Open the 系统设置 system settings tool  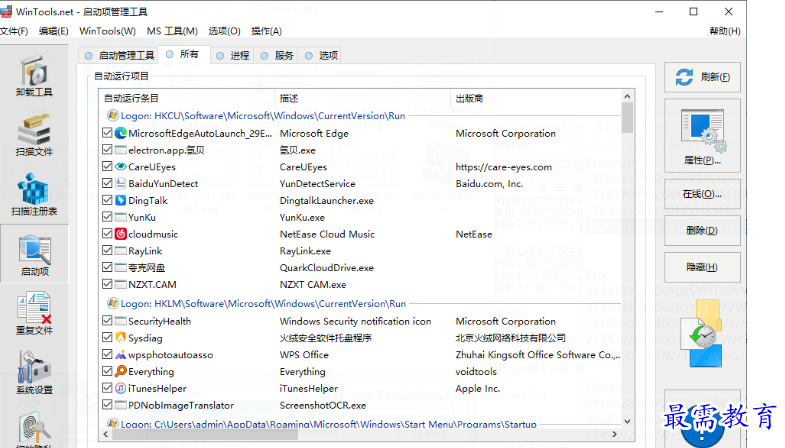pyautogui.click(x=34, y=373)
